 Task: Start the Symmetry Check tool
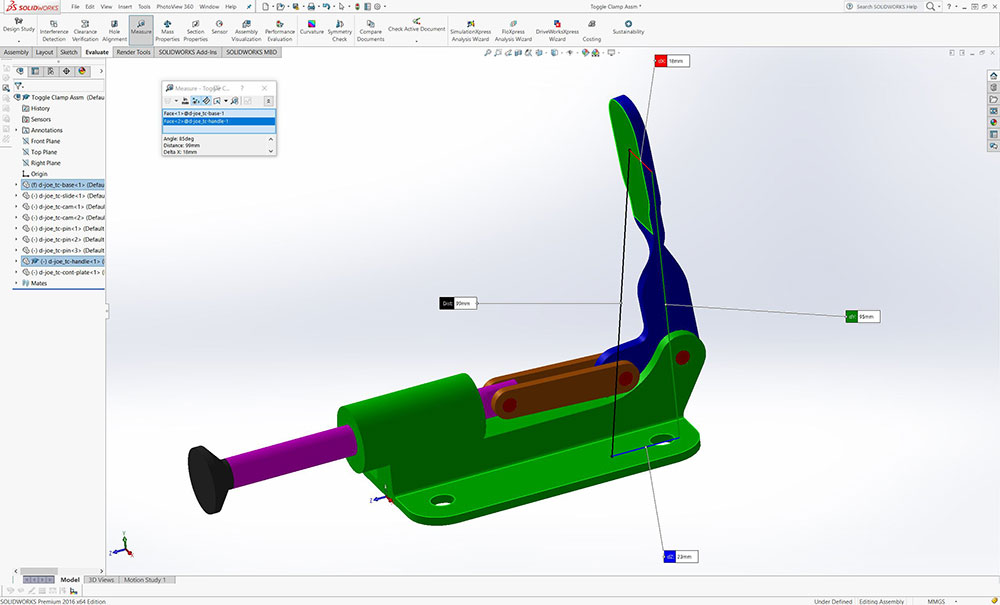click(x=340, y=28)
